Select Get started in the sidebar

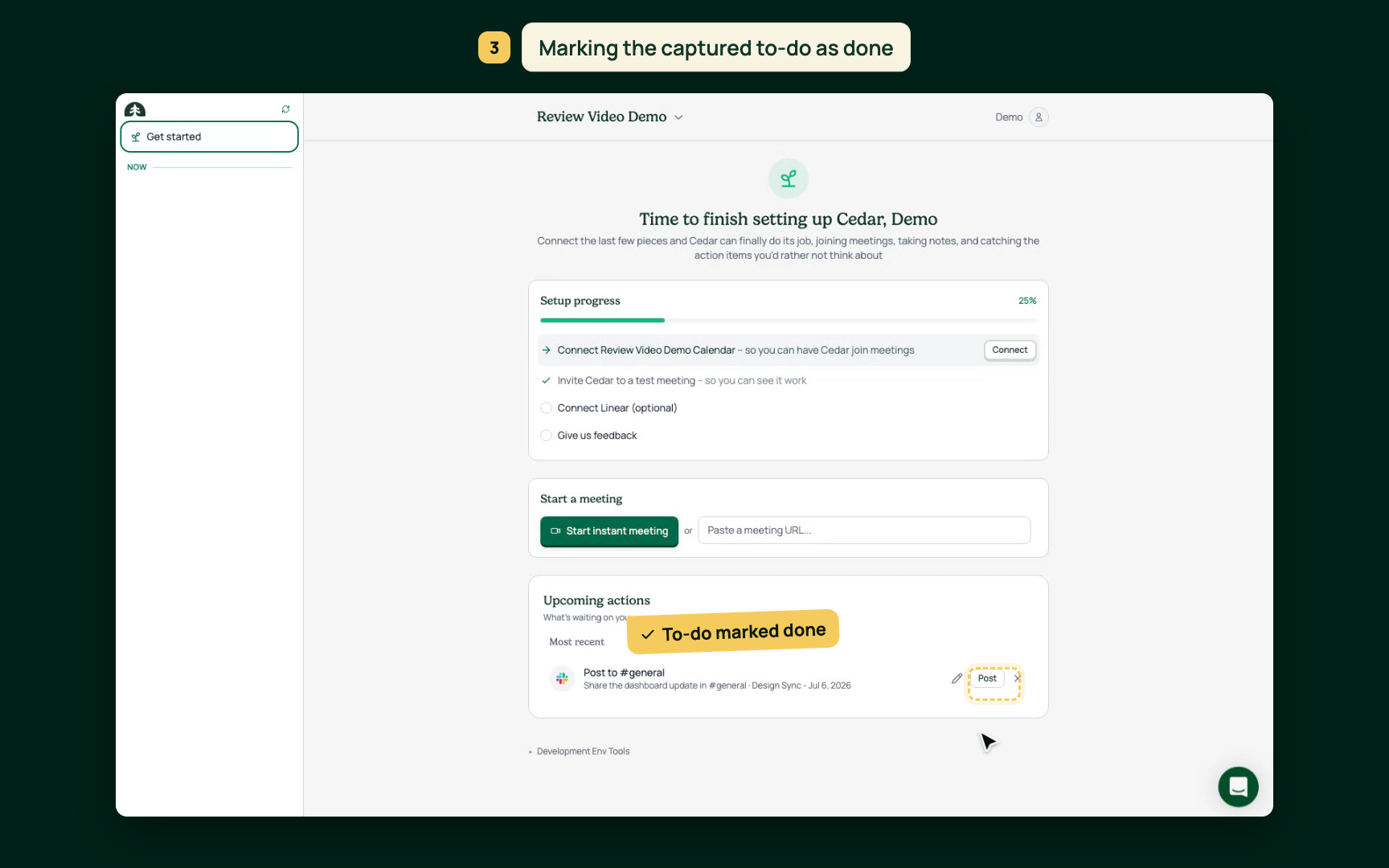click(x=209, y=137)
